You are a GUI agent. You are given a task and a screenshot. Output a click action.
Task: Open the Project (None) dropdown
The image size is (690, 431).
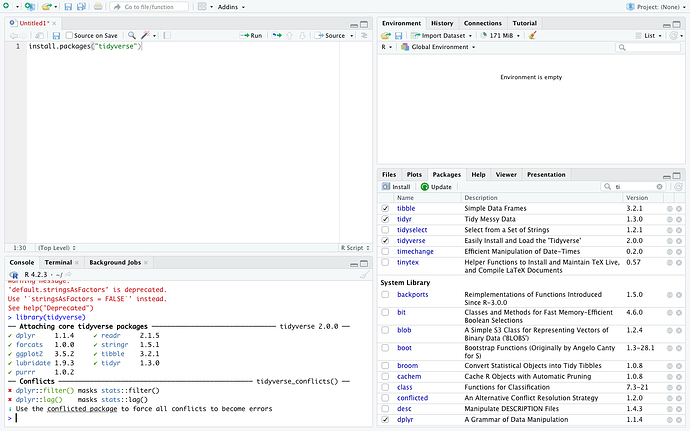pos(655,7)
